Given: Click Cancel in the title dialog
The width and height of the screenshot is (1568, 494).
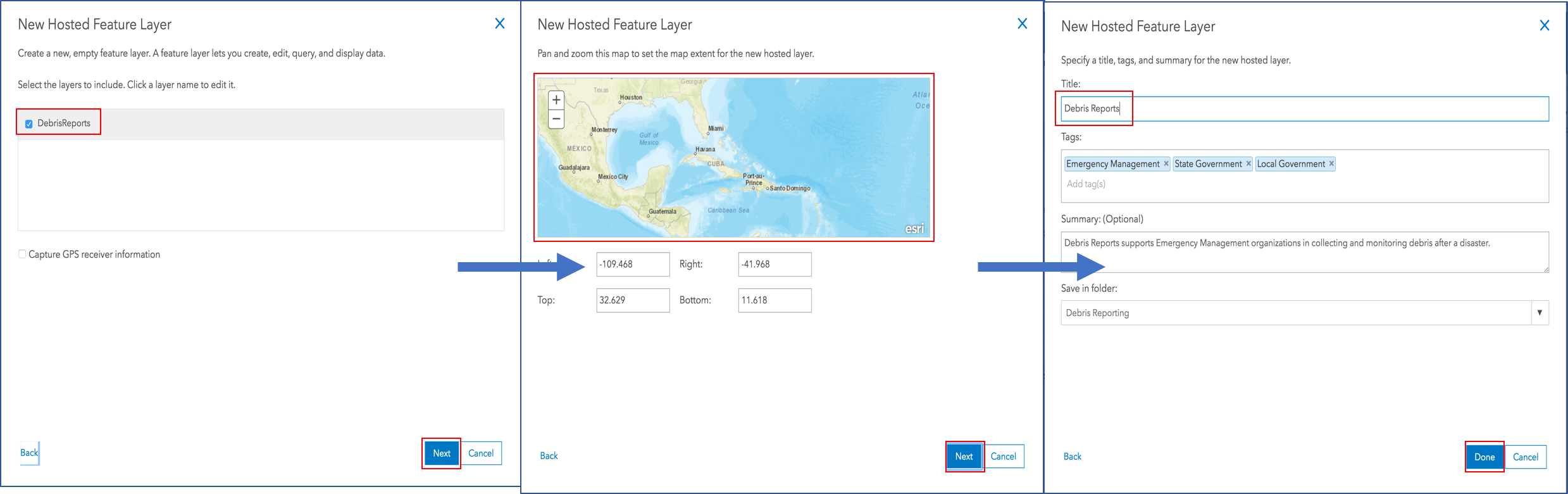Looking at the screenshot, I should coord(1526,457).
